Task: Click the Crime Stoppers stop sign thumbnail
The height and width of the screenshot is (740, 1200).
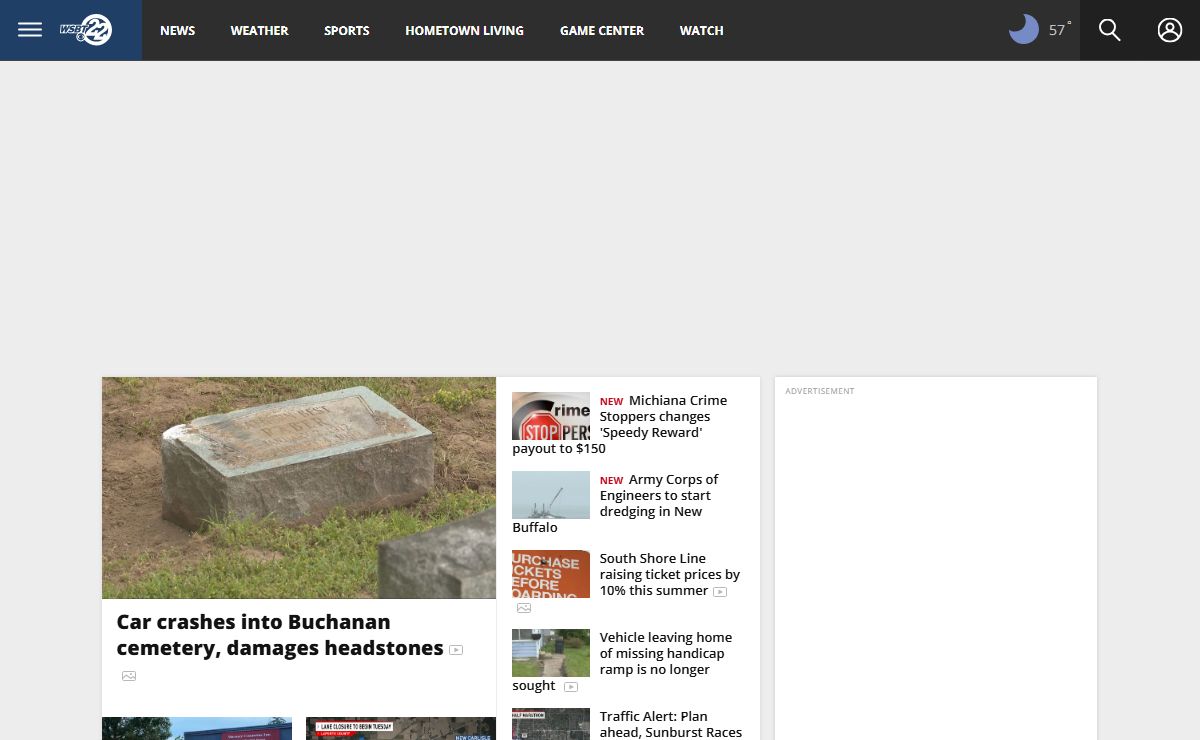Action: pyautogui.click(x=551, y=416)
